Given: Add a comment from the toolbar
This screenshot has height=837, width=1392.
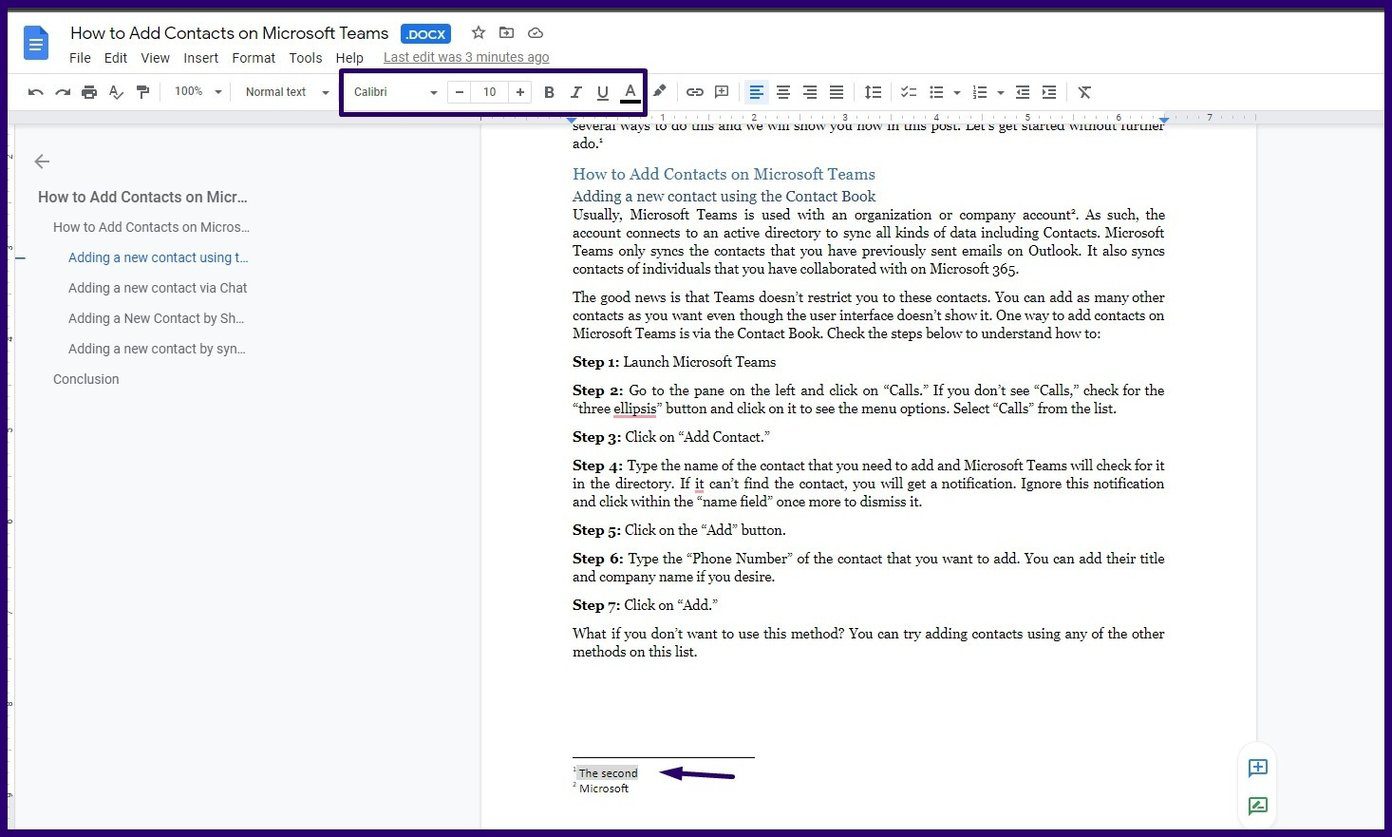Looking at the screenshot, I should [721, 92].
